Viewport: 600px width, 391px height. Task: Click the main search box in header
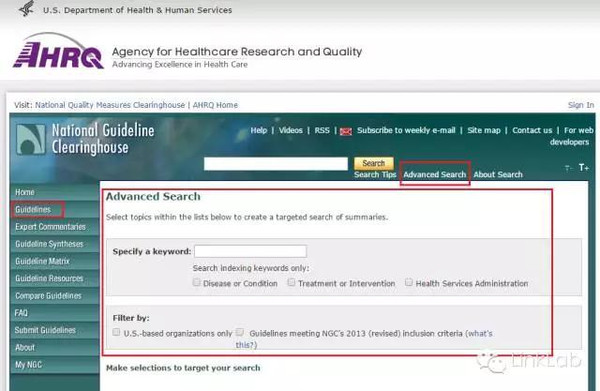pos(276,164)
